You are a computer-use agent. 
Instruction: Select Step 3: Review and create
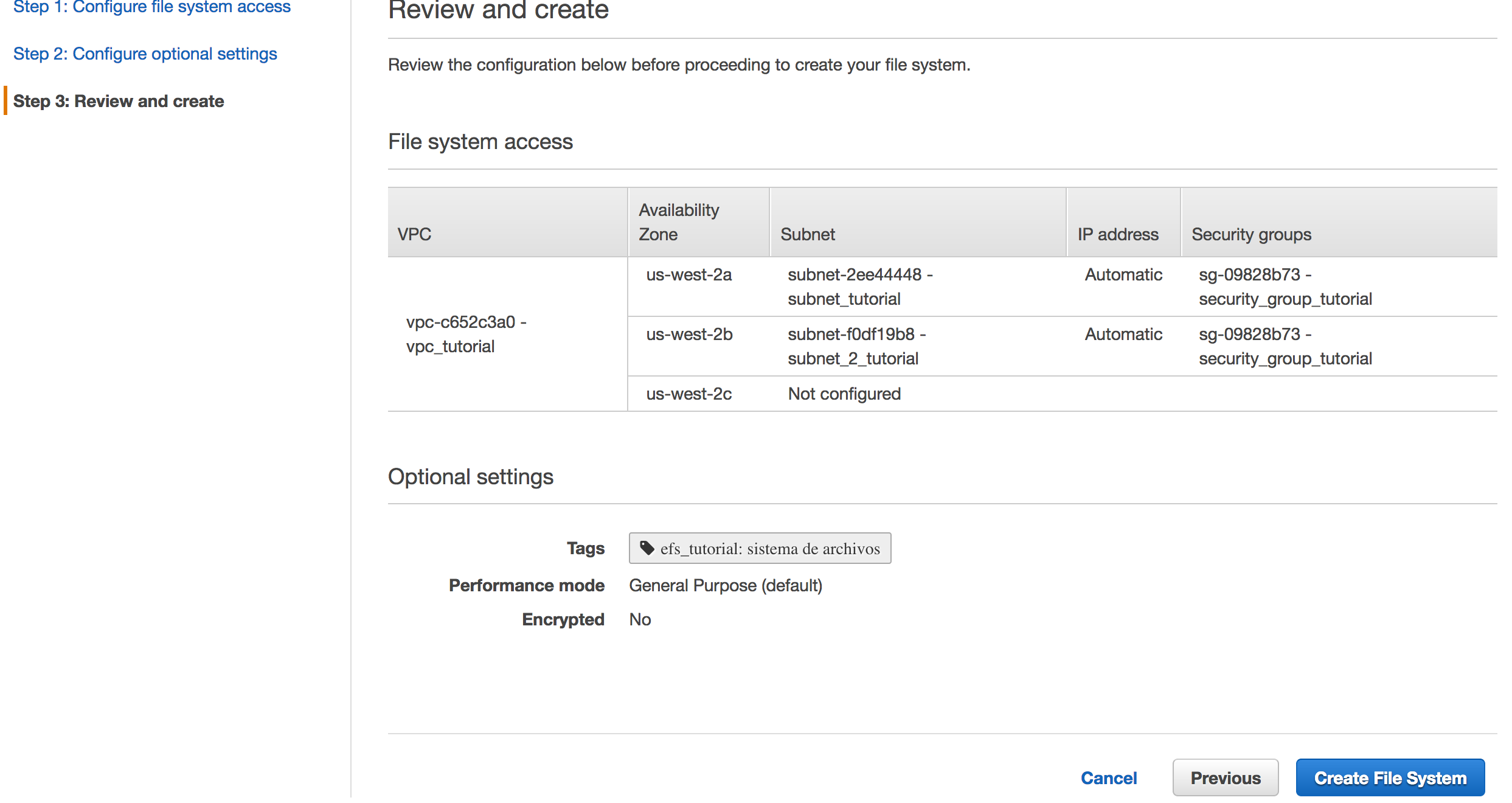click(x=119, y=101)
